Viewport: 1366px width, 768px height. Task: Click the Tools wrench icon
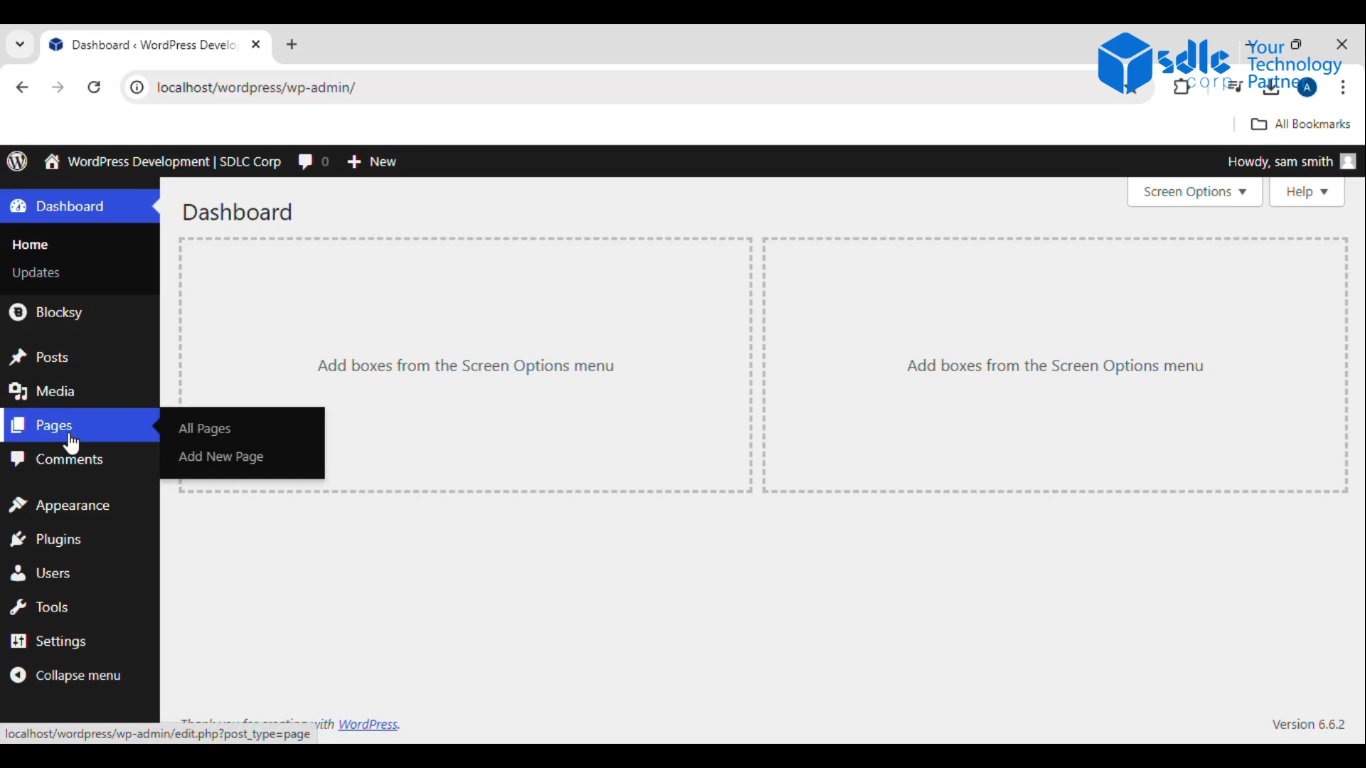(x=18, y=607)
